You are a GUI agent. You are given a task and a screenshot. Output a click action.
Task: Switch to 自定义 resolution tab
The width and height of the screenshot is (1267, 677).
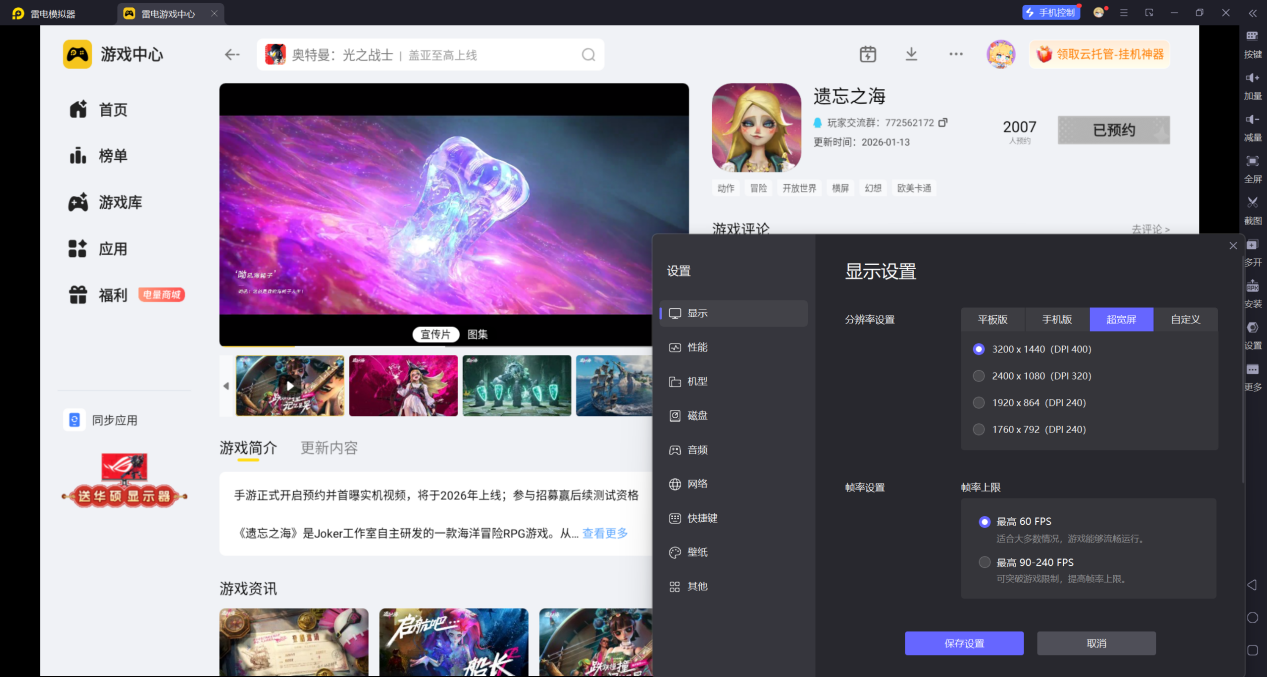[x=1185, y=320]
